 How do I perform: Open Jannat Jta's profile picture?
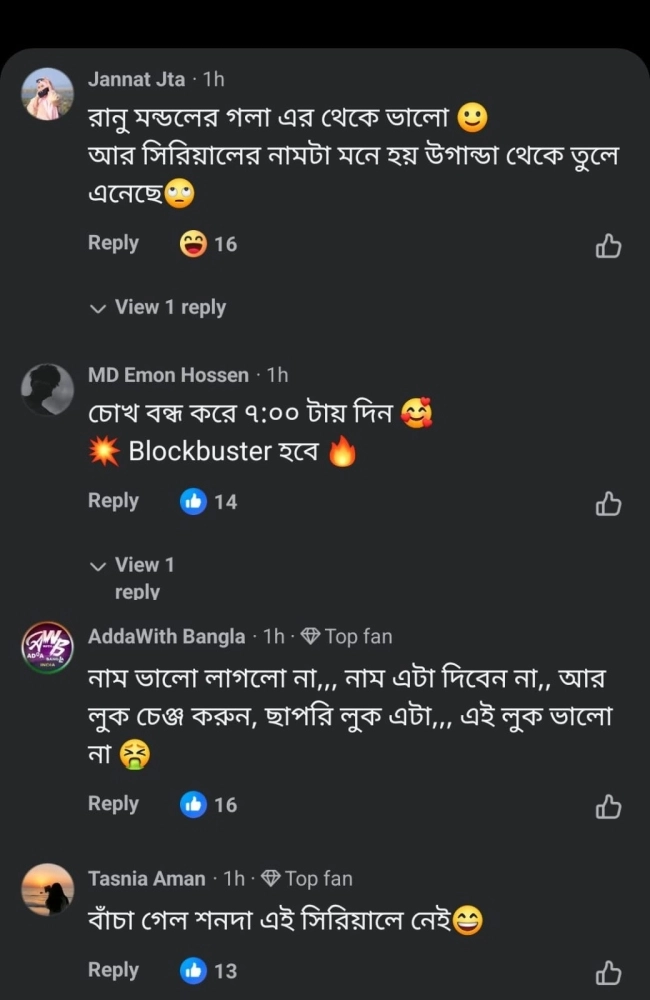point(48,94)
